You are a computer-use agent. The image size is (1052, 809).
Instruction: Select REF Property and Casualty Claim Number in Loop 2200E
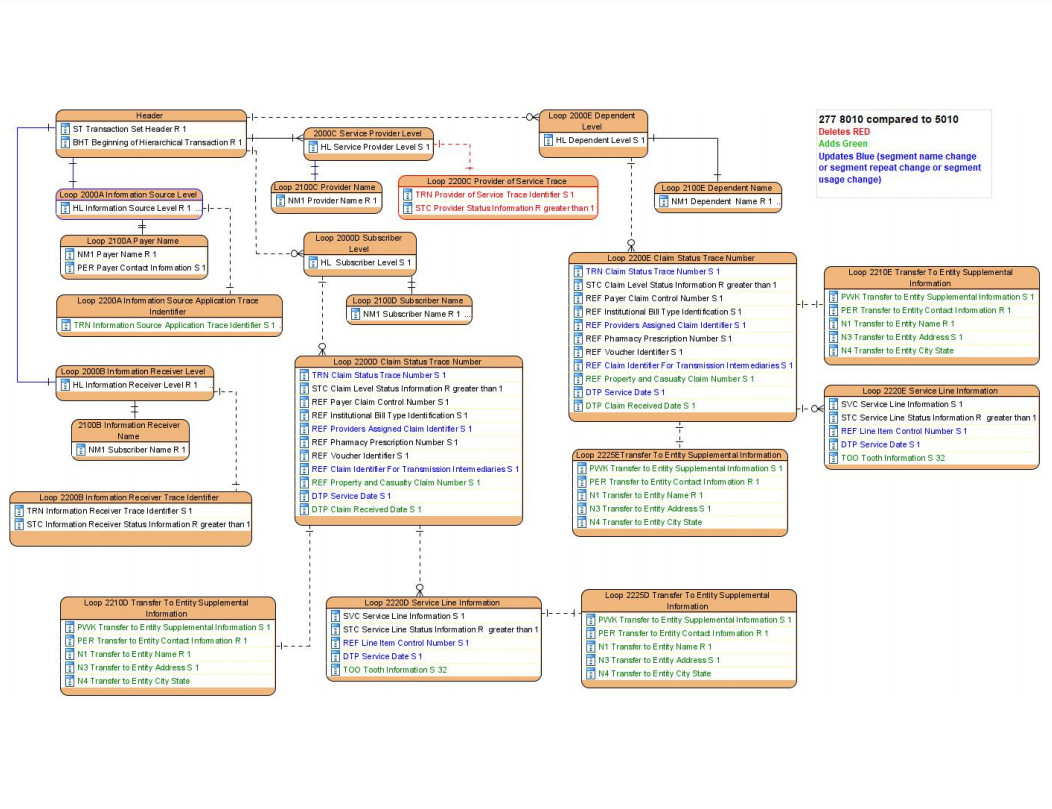coord(670,379)
